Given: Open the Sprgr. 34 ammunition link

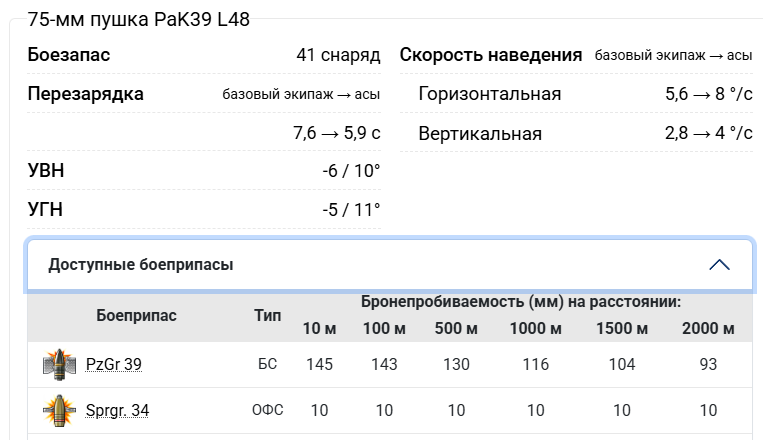Looking at the screenshot, I should (117, 410).
